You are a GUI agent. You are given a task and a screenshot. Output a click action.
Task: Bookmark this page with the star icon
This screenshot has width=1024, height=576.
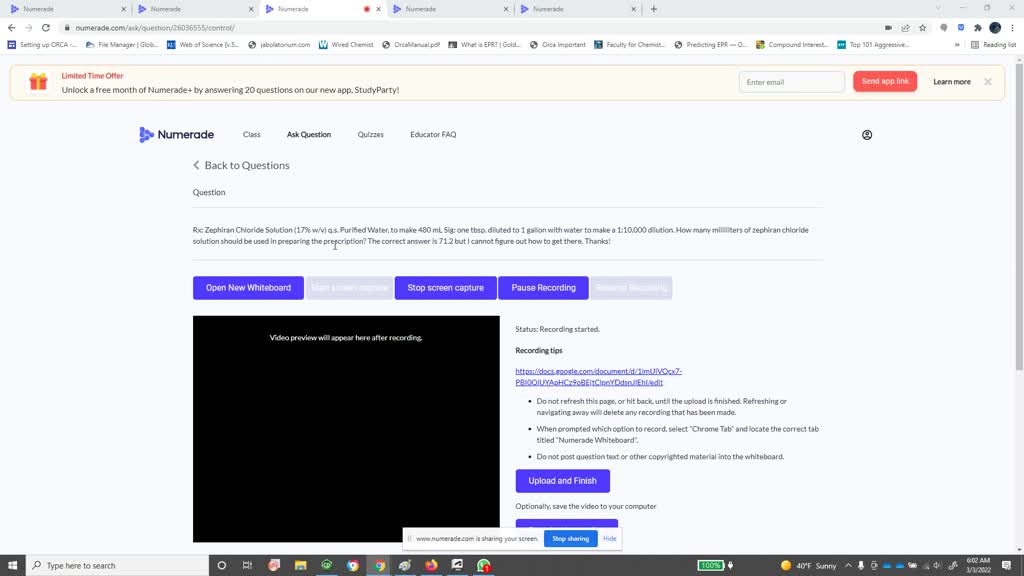(x=922, y=28)
